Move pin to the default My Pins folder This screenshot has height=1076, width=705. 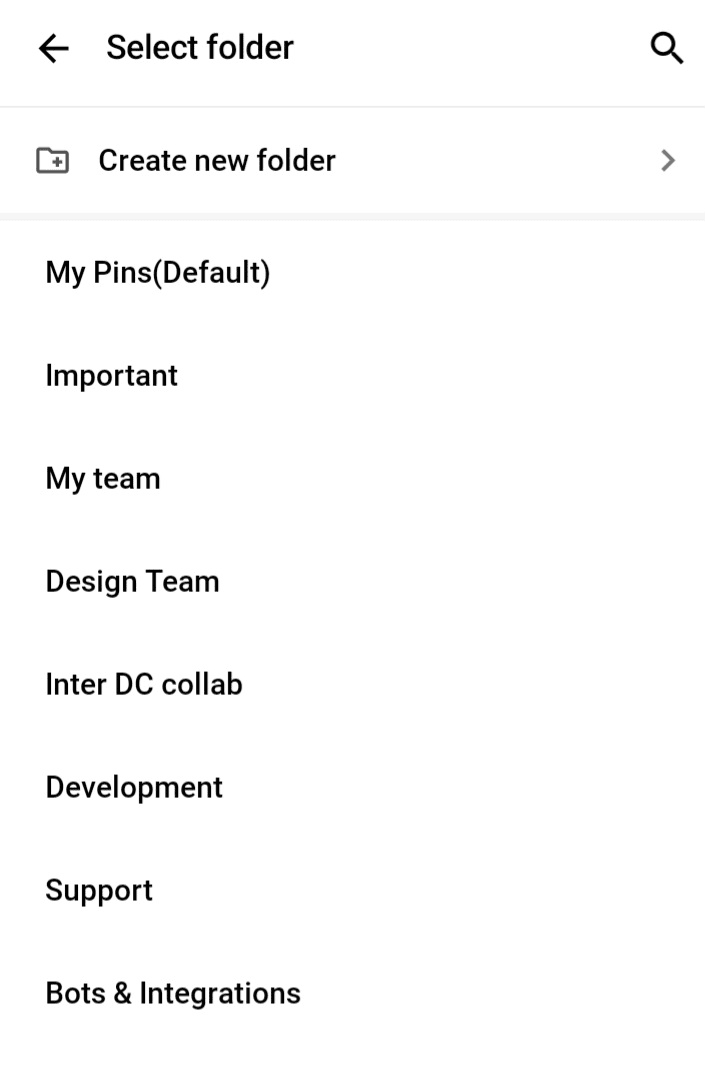click(352, 272)
